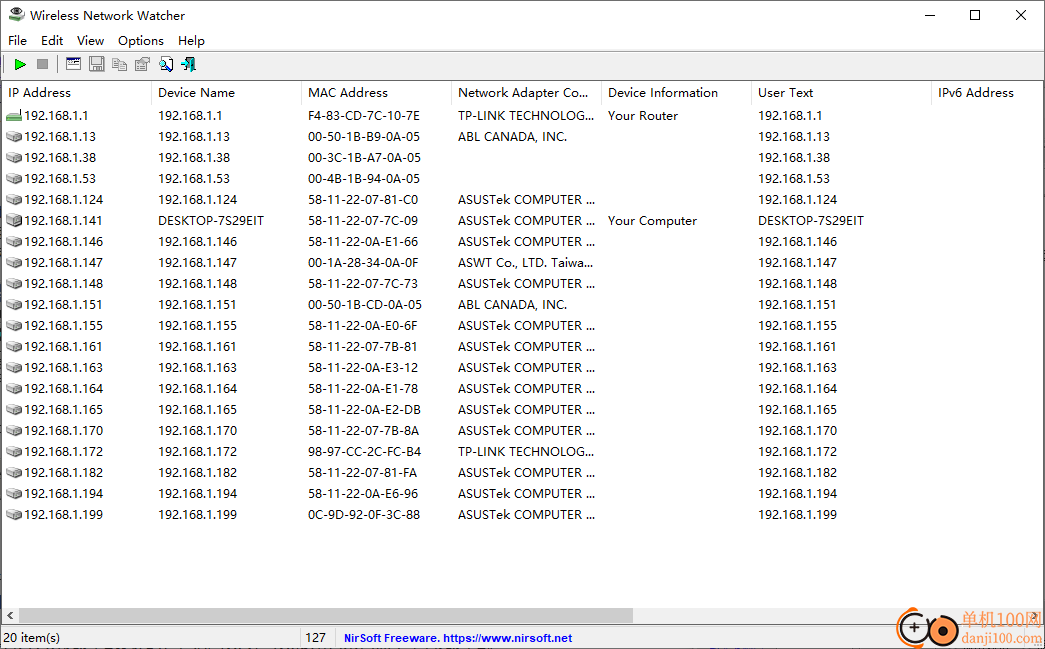
Task: Select IP address 192.168.1.124
Action: 64,200
